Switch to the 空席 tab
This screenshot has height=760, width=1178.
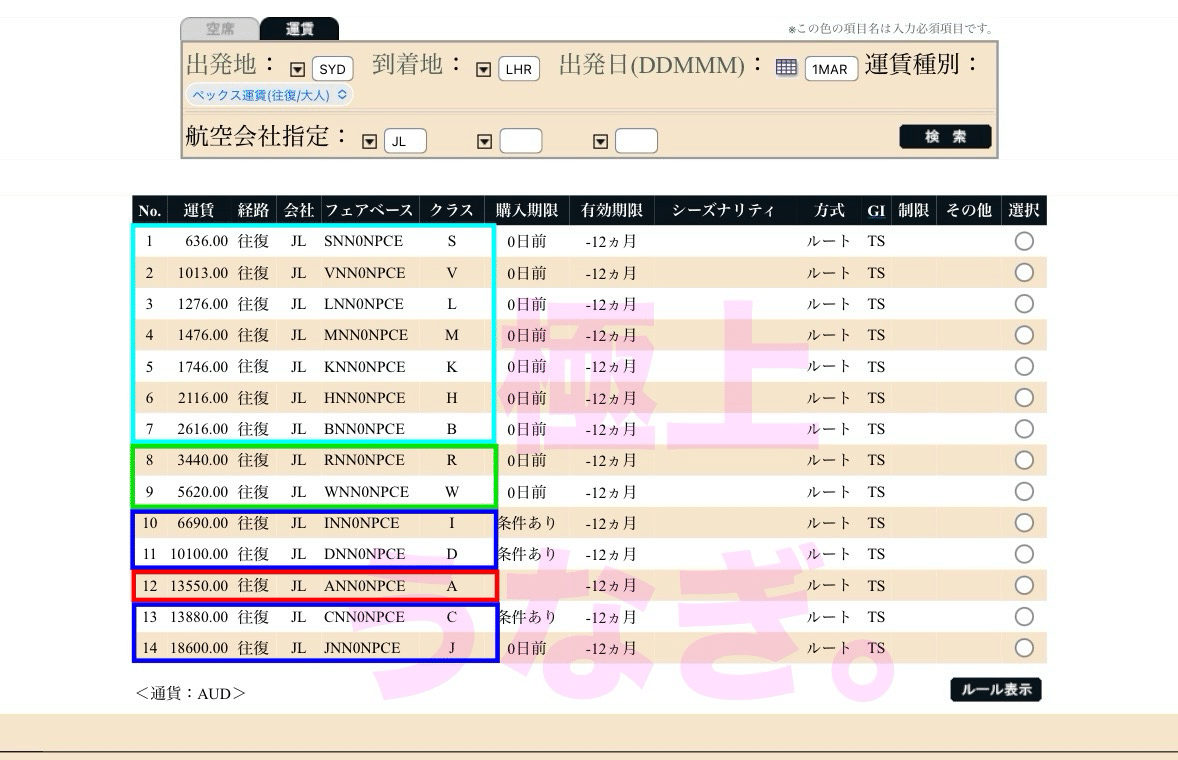pyautogui.click(x=220, y=28)
